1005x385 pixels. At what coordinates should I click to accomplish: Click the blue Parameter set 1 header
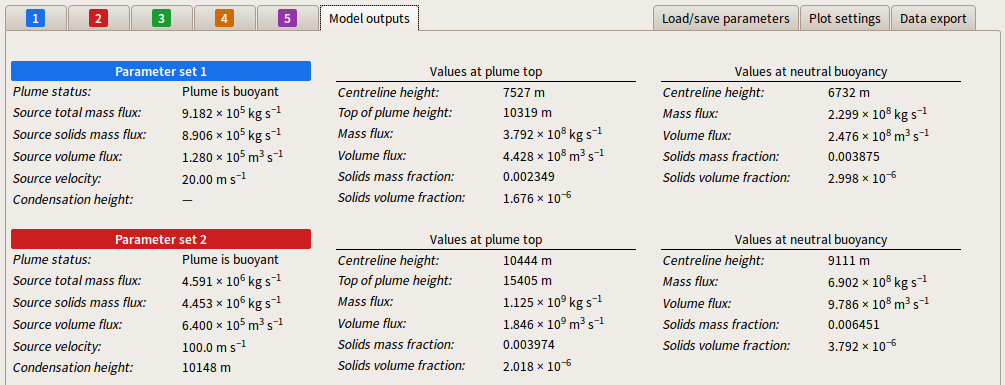click(161, 71)
